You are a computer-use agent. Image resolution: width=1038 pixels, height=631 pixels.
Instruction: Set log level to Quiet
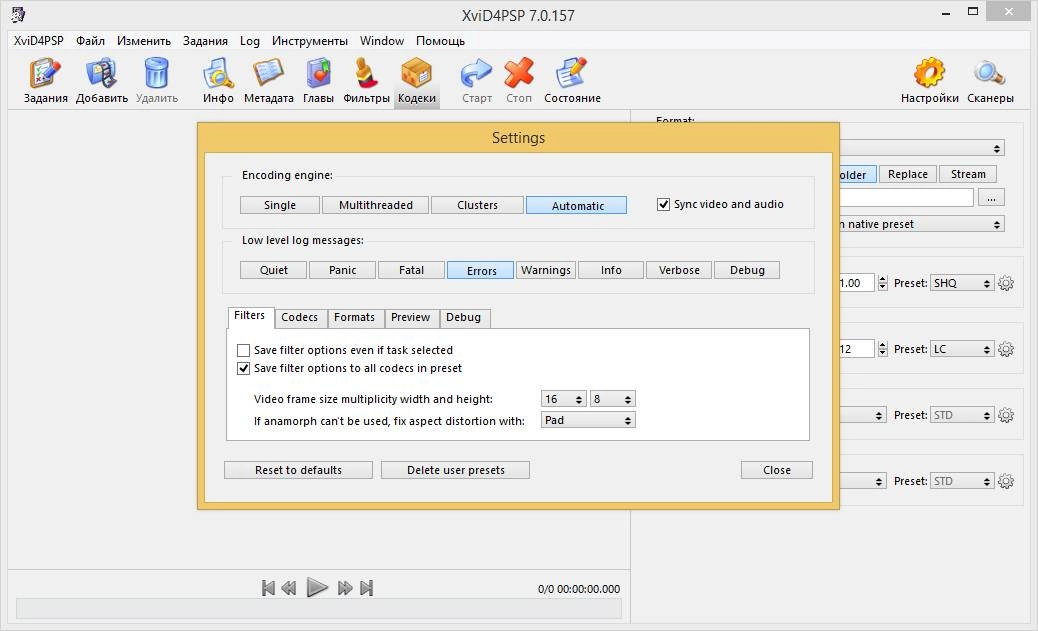(x=273, y=270)
